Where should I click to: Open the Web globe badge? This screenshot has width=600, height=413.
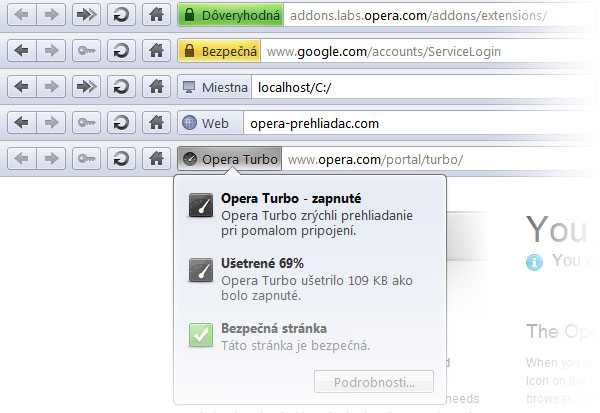coord(210,123)
